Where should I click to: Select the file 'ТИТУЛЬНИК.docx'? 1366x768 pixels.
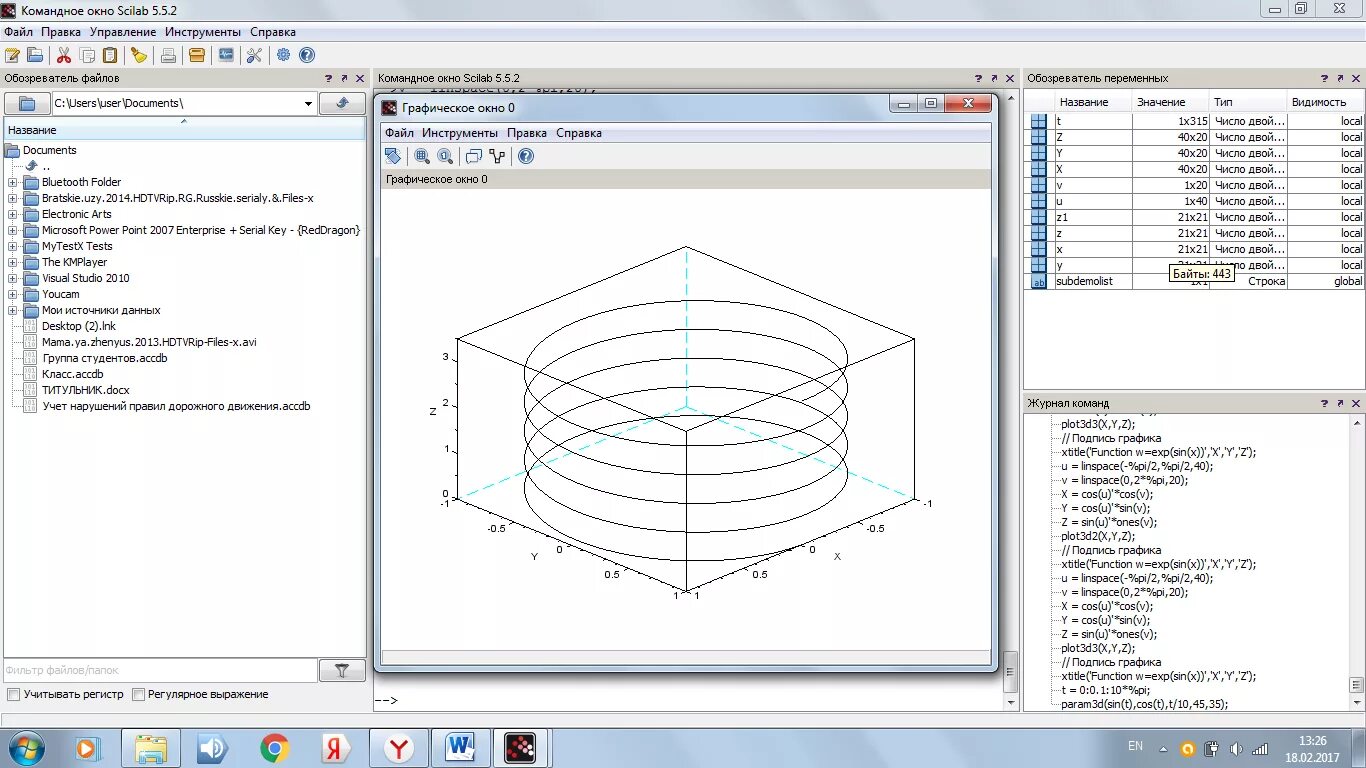click(86, 390)
